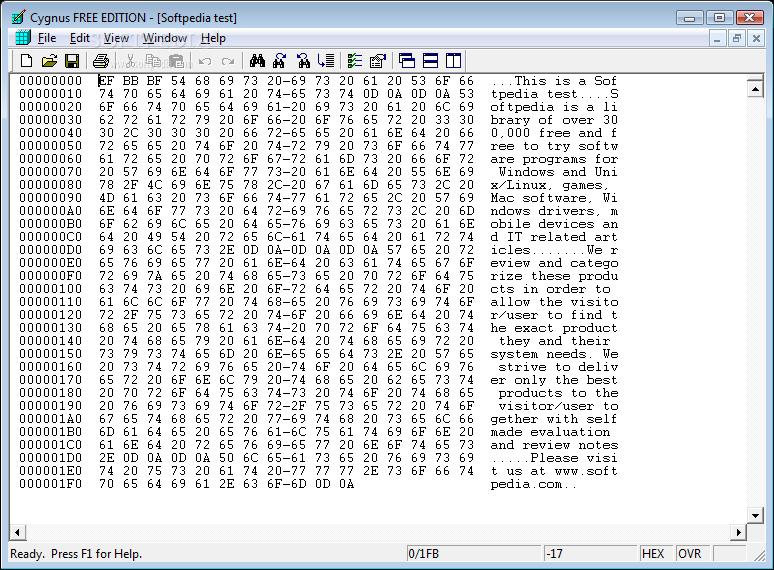774x570 pixels.
Task: Open the checklist options icon
Action: 354,61
